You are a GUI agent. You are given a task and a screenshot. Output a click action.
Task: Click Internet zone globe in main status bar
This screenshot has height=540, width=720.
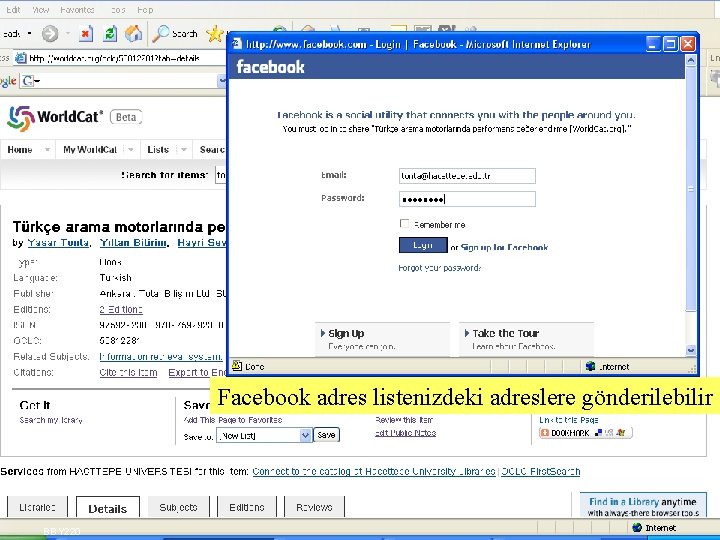pyautogui.click(x=637, y=528)
